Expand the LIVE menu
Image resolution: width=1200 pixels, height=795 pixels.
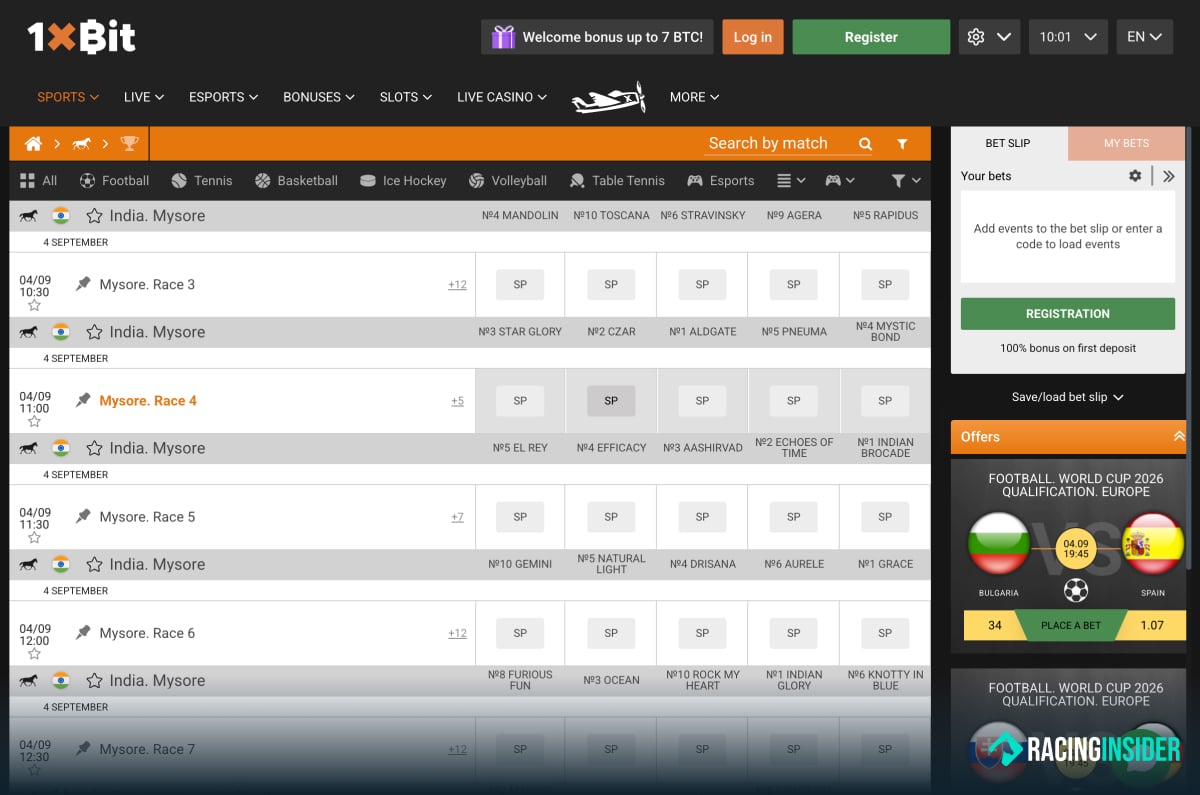point(144,97)
